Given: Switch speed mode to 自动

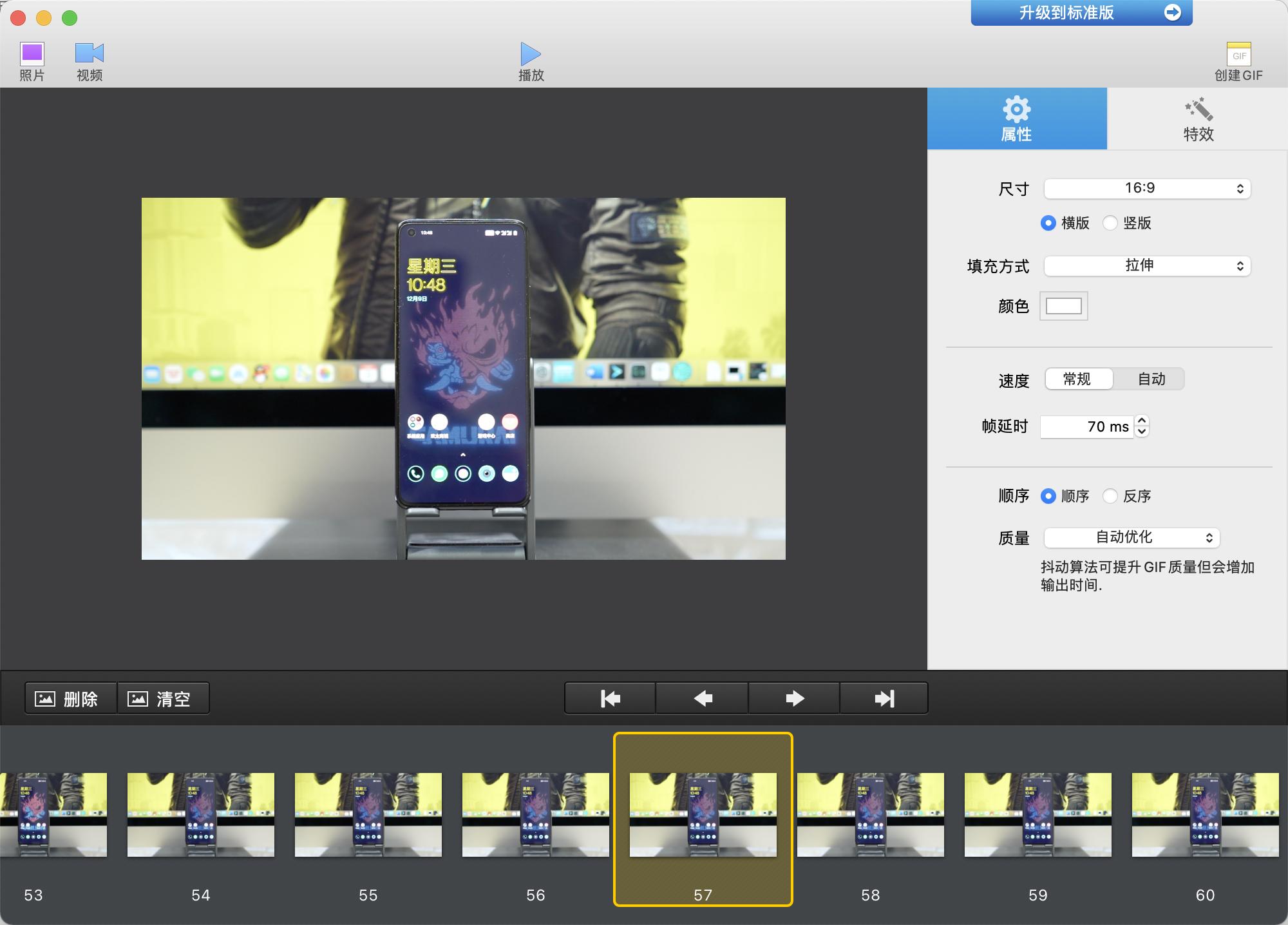Looking at the screenshot, I should (x=1151, y=379).
